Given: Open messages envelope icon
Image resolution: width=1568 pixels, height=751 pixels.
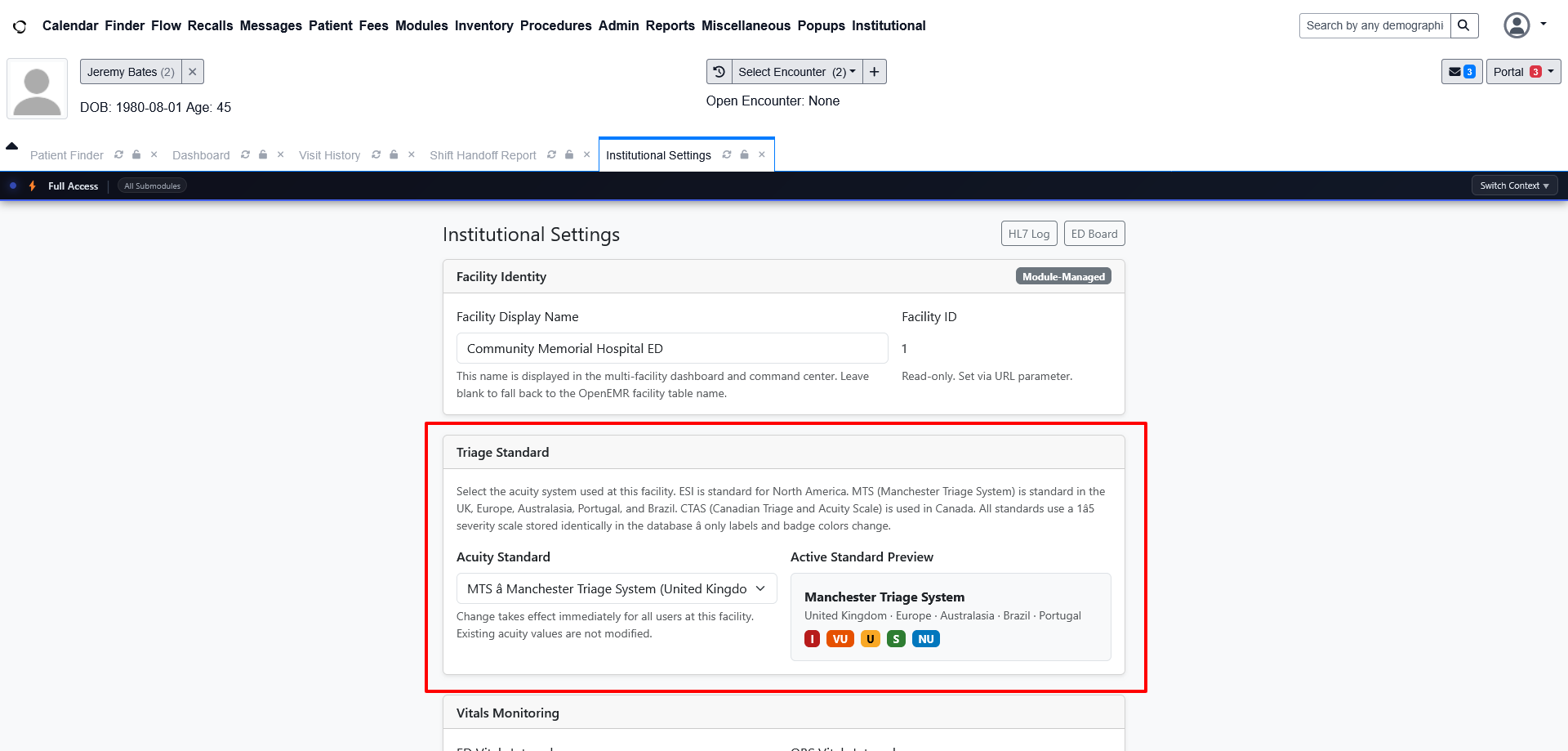Looking at the screenshot, I should coord(1460,72).
